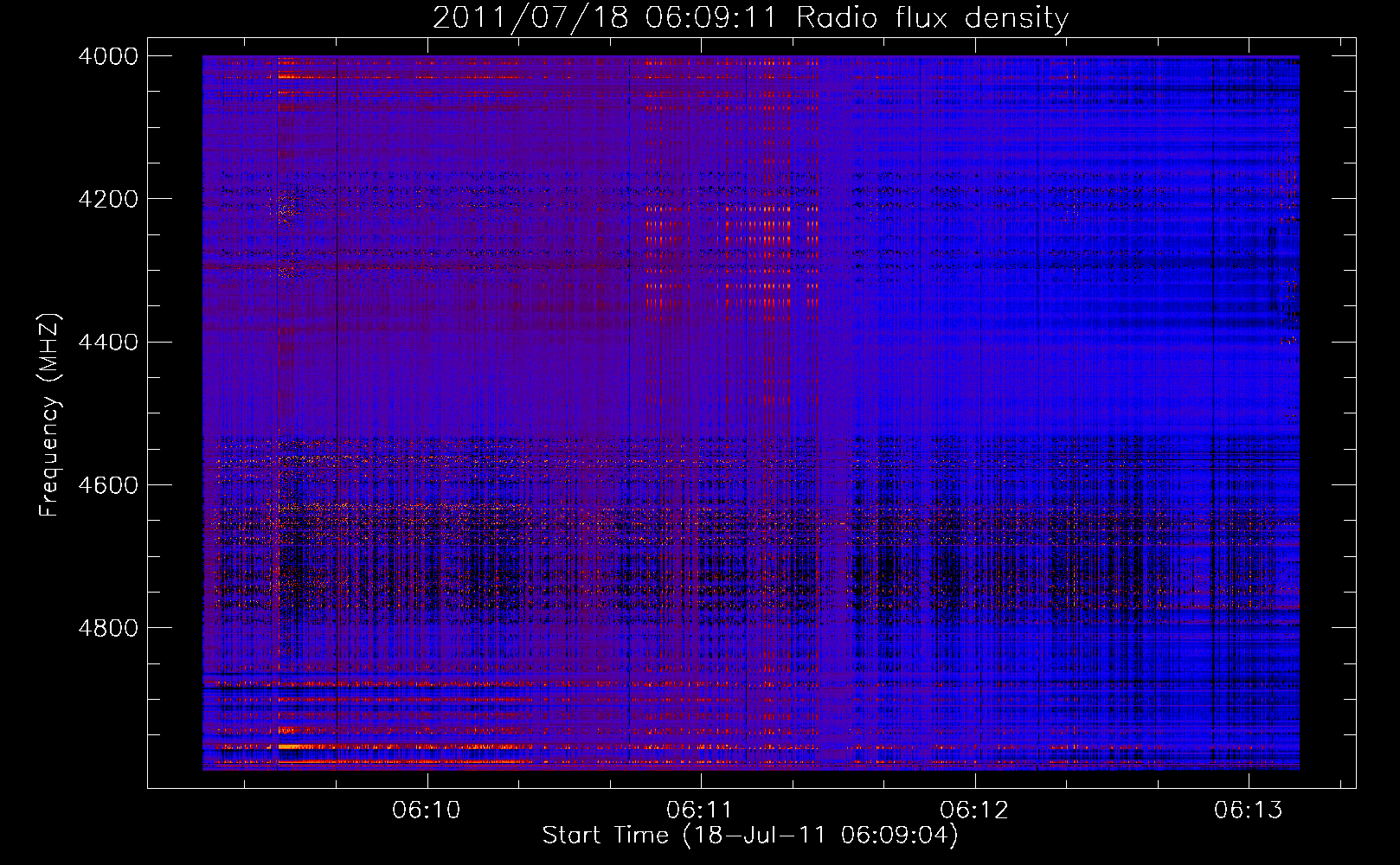This screenshot has width=1400, height=865.
Task: Click the 4800 frequency axis label
Action: pyautogui.click(x=108, y=628)
